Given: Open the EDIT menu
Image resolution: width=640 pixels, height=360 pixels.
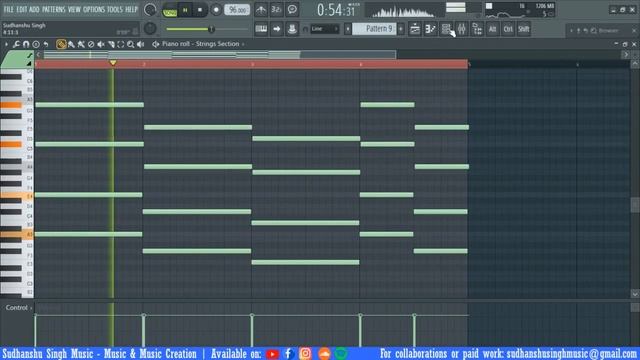Looking at the screenshot, I should 22,9.
